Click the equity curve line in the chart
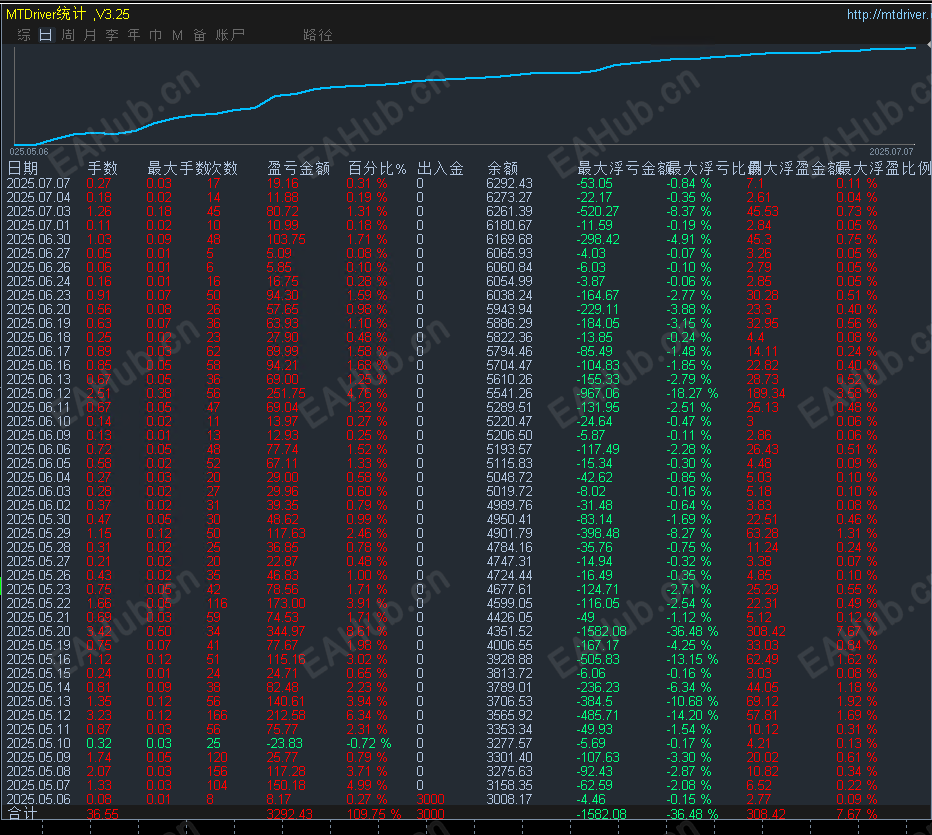 pos(464,78)
